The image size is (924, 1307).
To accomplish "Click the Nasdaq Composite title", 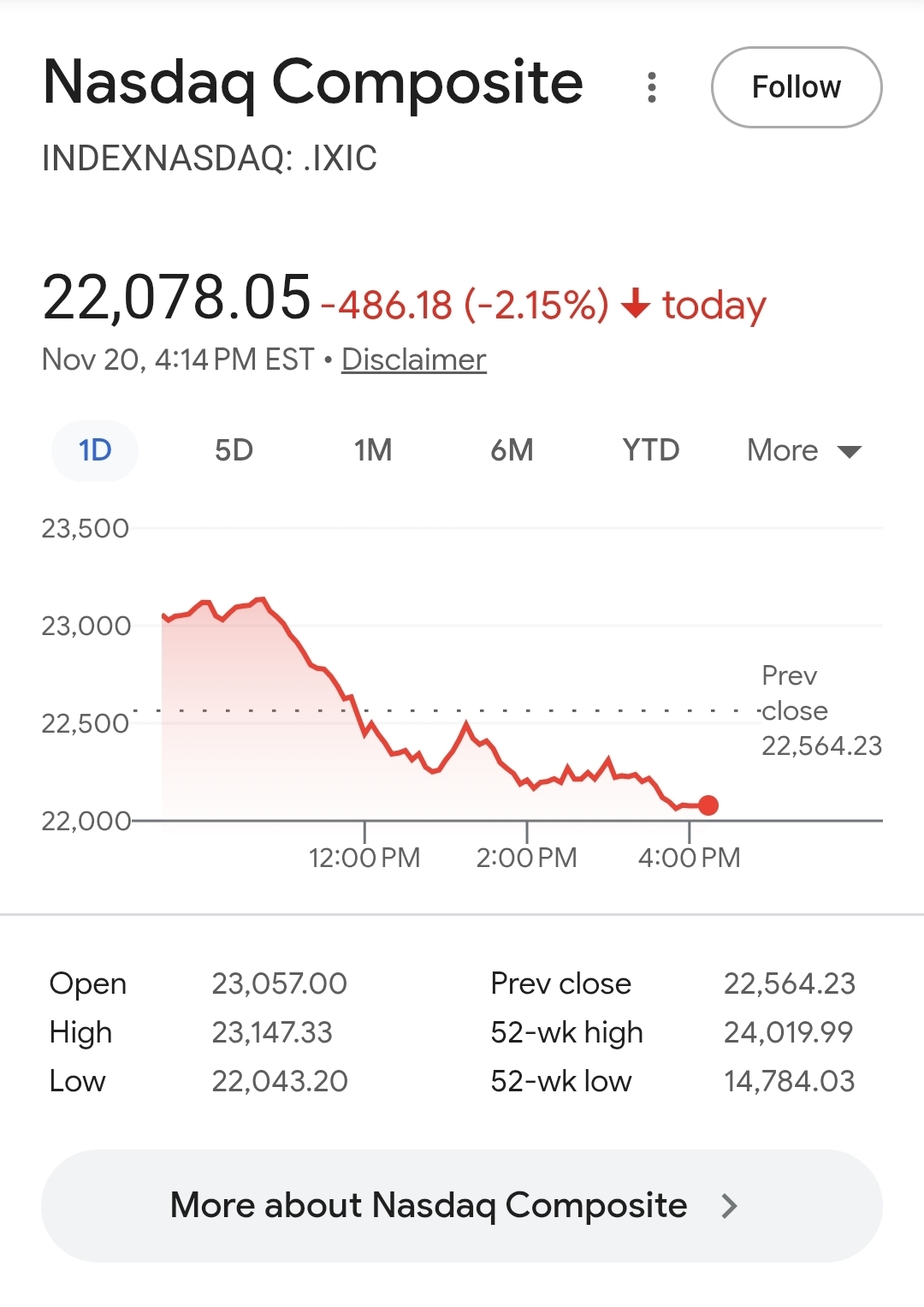I will [313, 81].
